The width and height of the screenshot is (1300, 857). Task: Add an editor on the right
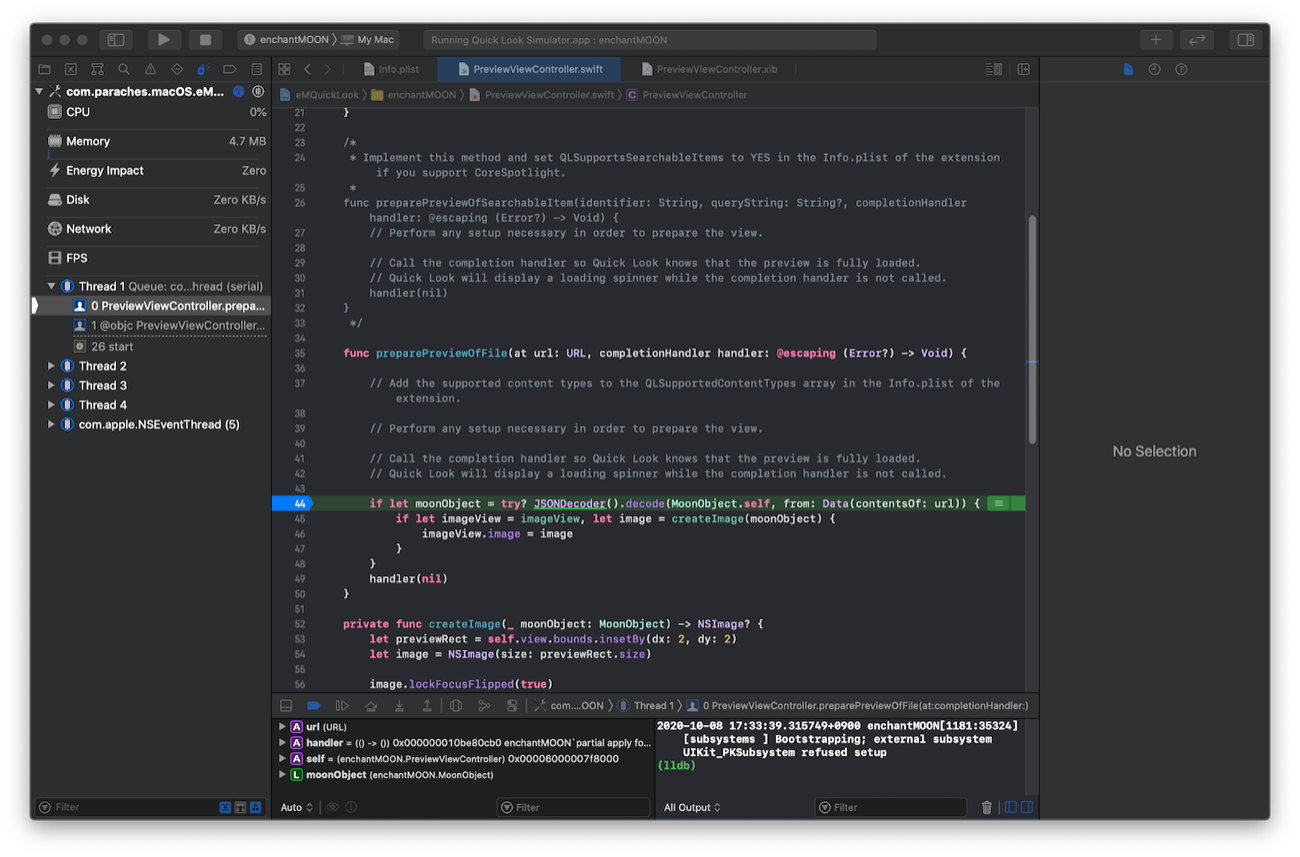coord(1024,70)
